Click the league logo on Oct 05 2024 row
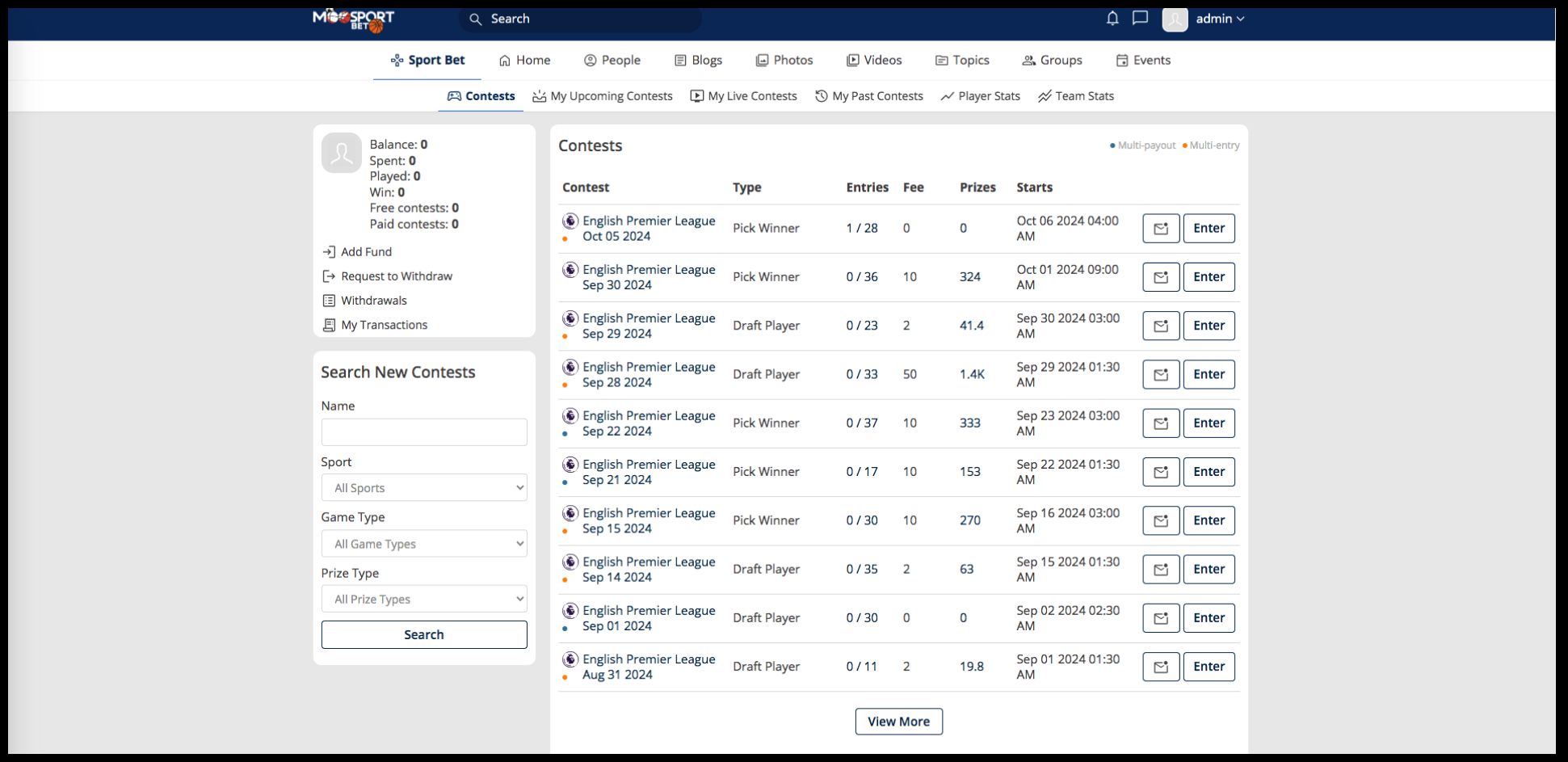 click(x=570, y=221)
